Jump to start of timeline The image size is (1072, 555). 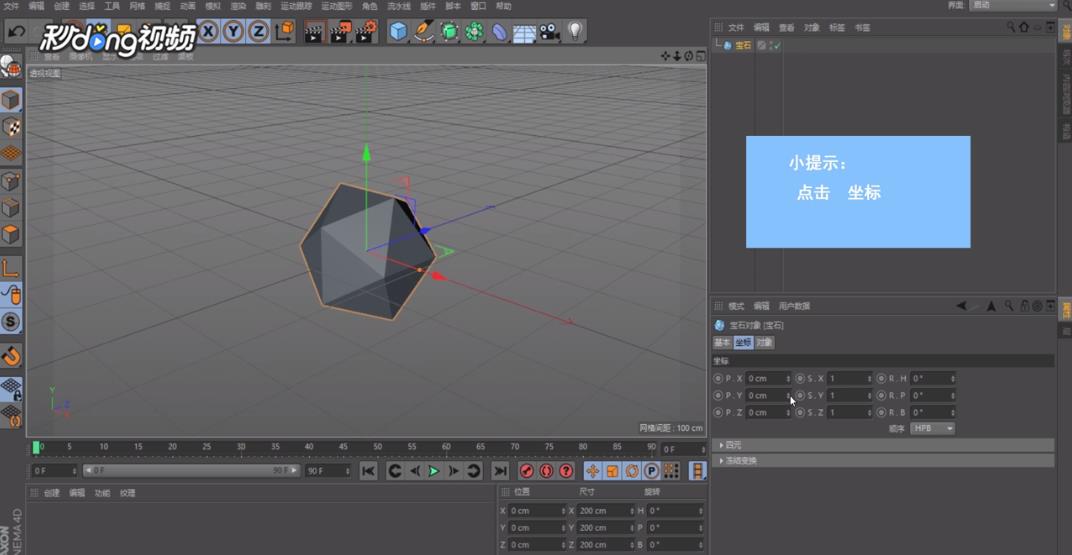(x=368, y=471)
